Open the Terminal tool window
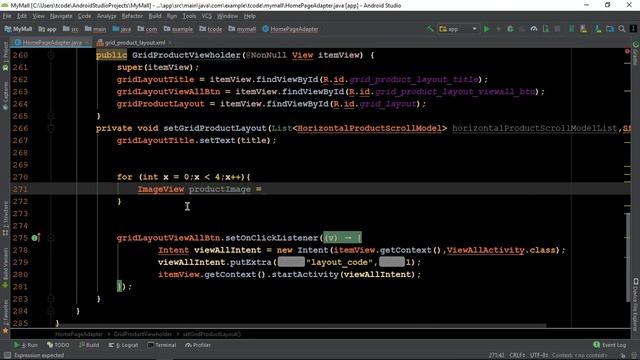Screen dimensions: 640x360 (161, 345)
